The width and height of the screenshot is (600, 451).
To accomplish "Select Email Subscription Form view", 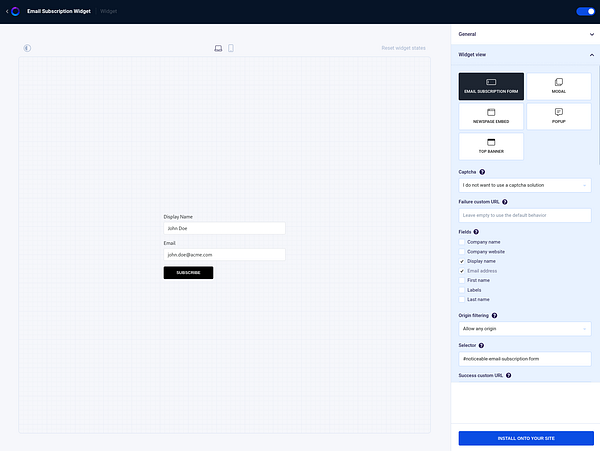I will 491,86.
